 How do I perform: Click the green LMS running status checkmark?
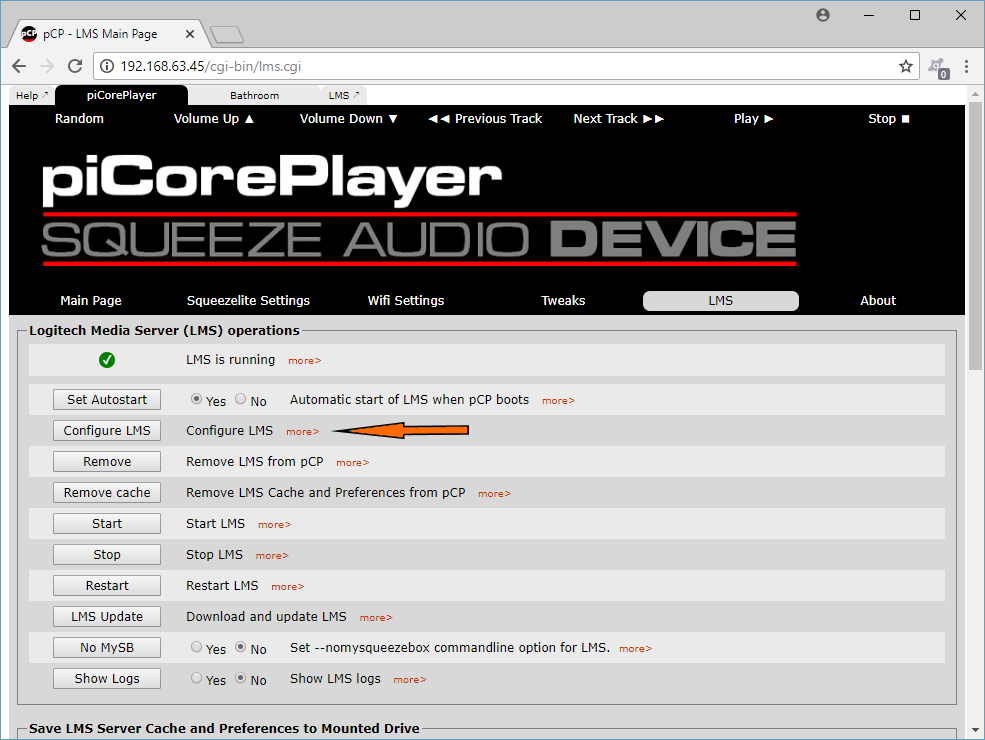click(x=107, y=360)
